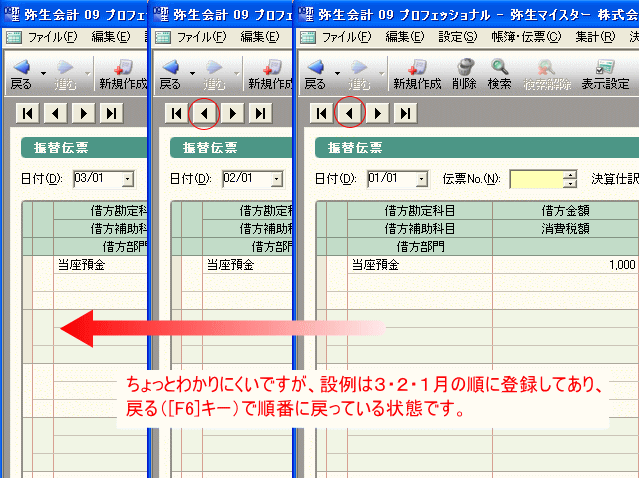639x478 pixels.
Task: Open the date dropdown showing 01/01
Action: coord(419,179)
